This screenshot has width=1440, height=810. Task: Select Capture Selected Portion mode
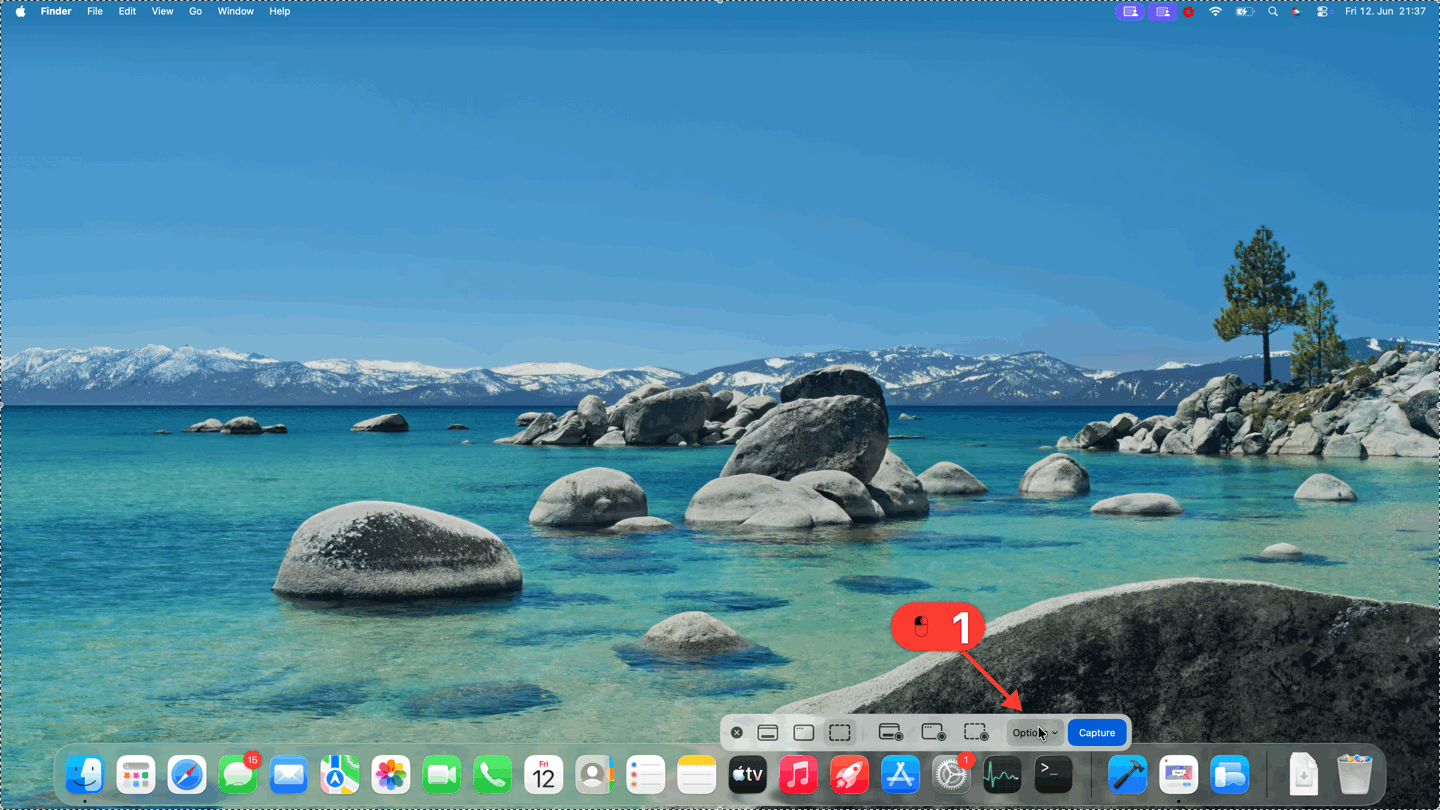pos(840,733)
